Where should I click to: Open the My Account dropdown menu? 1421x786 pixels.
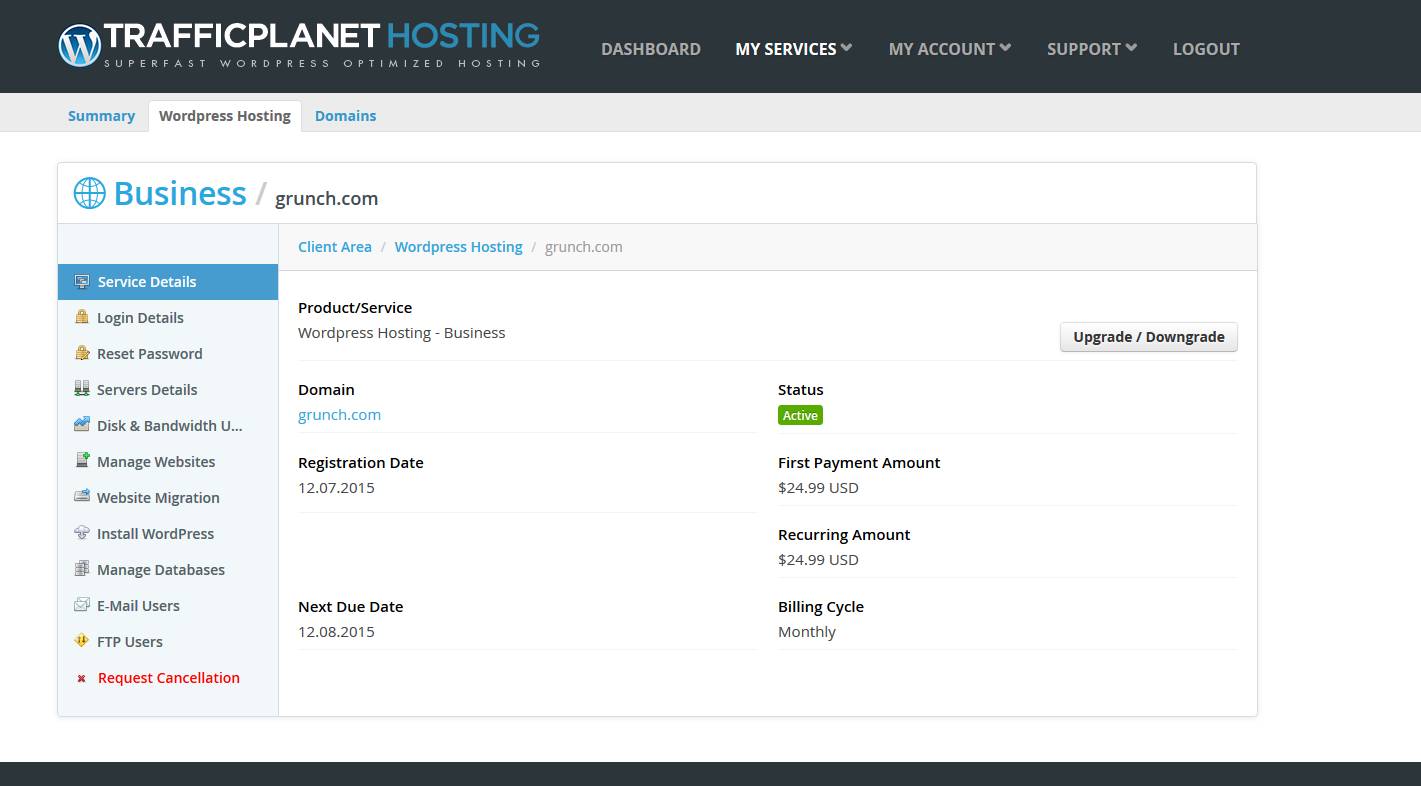(x=949, y=49)
